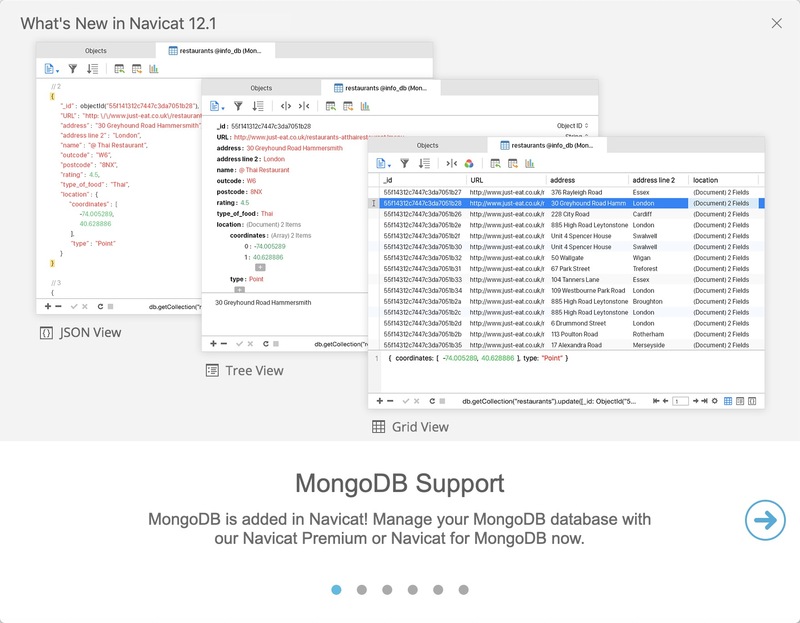Open the Objects tab in Tree View window

tap(261, 88)
